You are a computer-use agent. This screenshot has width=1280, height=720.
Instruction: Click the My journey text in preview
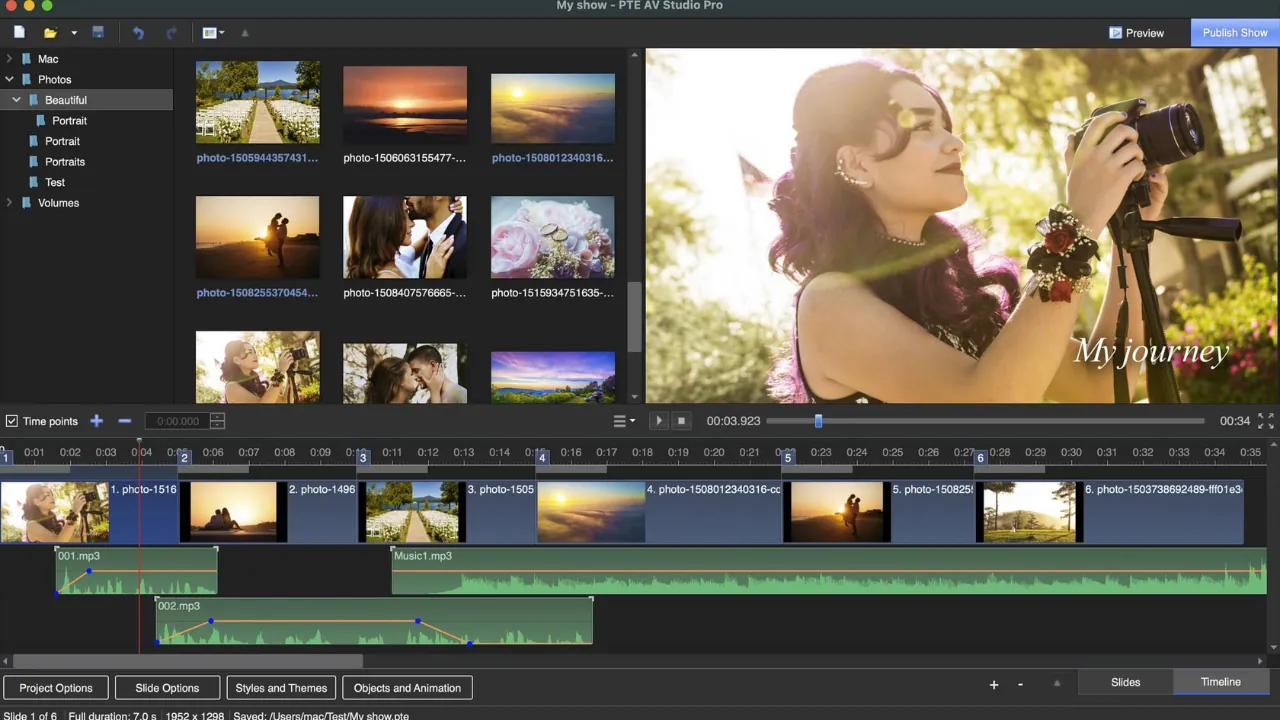coord(1151,352)
